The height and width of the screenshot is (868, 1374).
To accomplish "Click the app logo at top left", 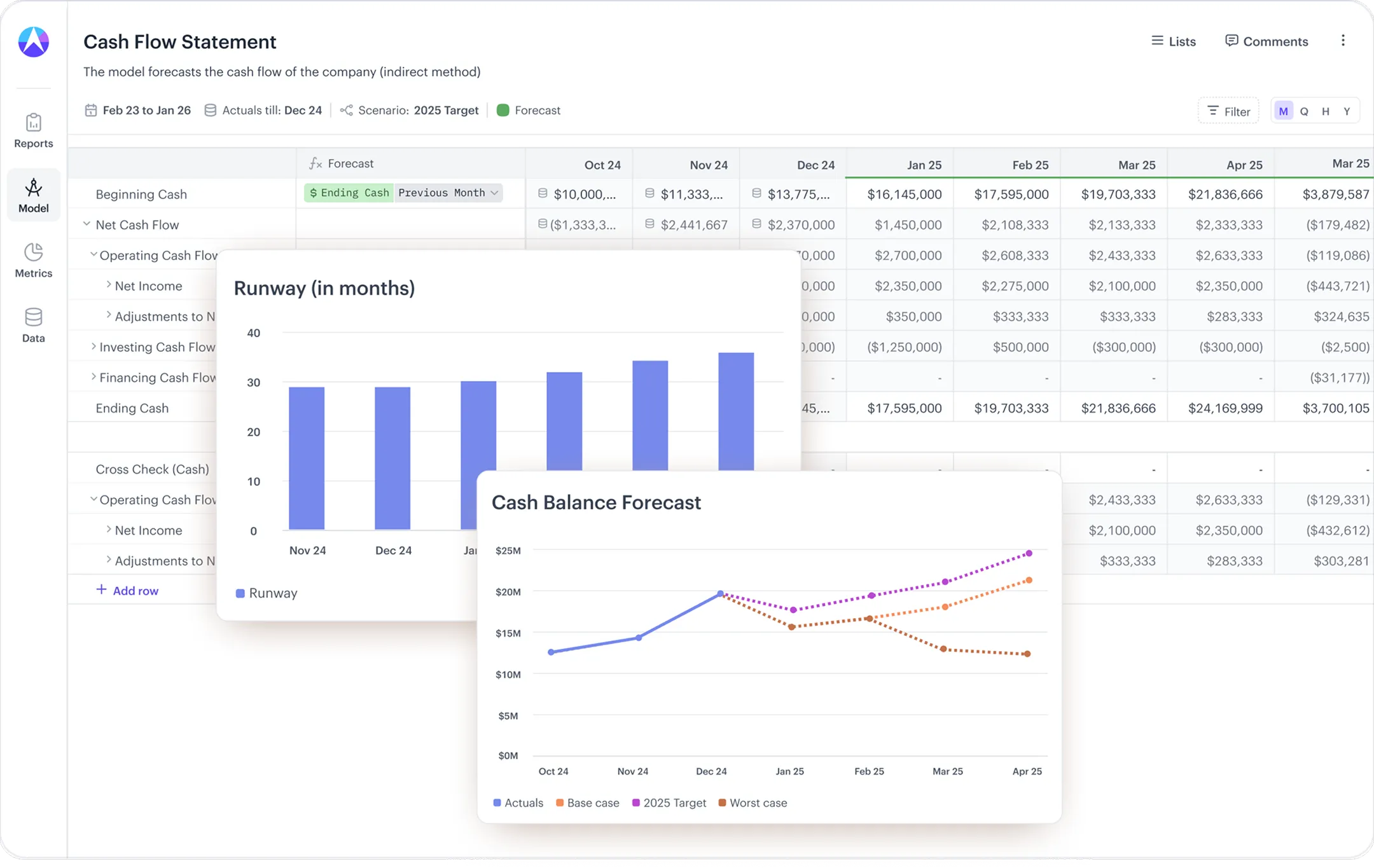I will pyautogui.click(x=33, y=41).
